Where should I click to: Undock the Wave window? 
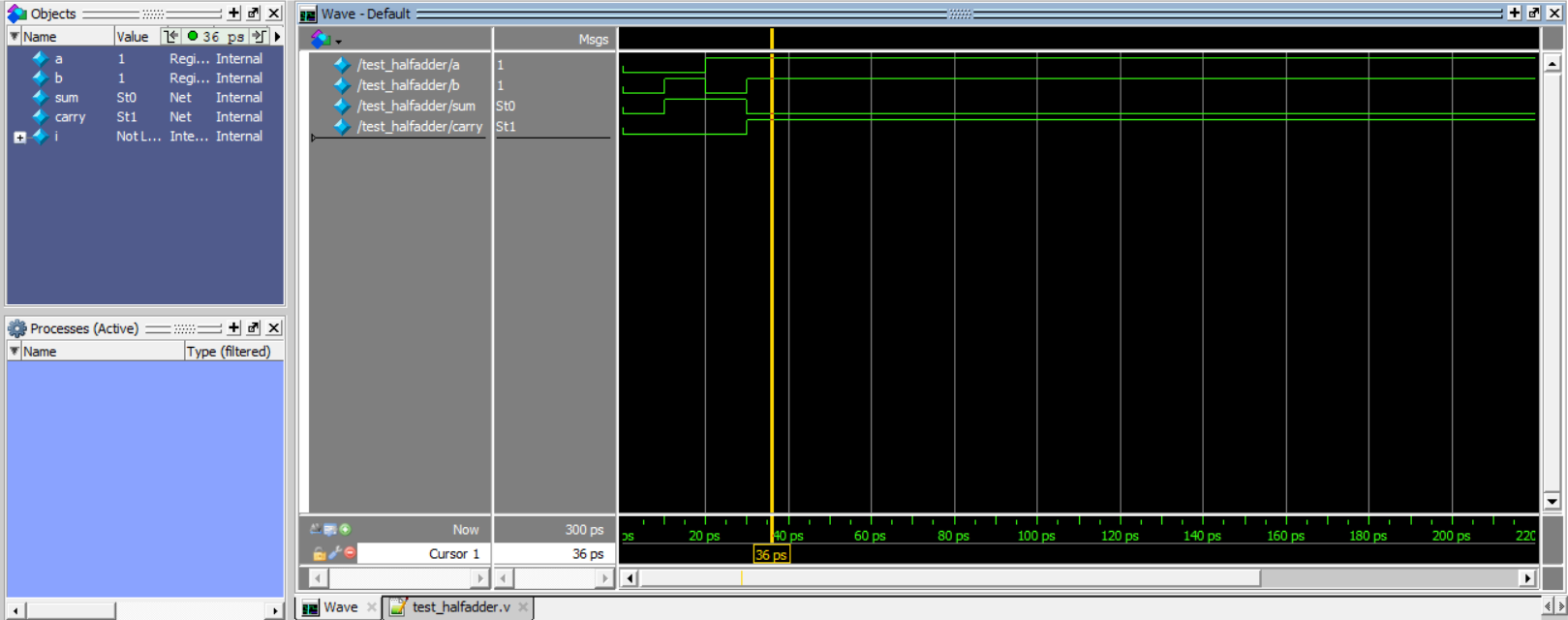[x=1534, y=14]
